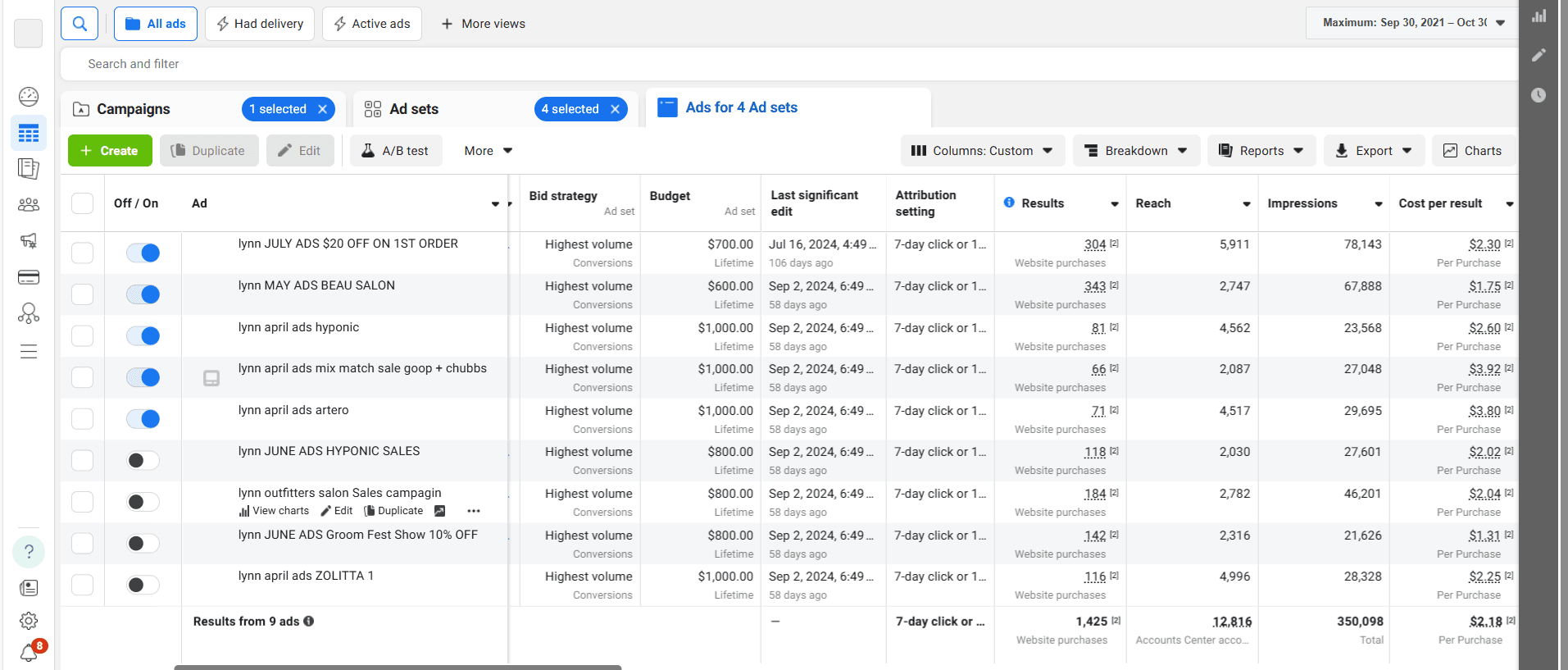Open Export dropdown
Screen dimensions: 1568x670
tap(1375, 151)
